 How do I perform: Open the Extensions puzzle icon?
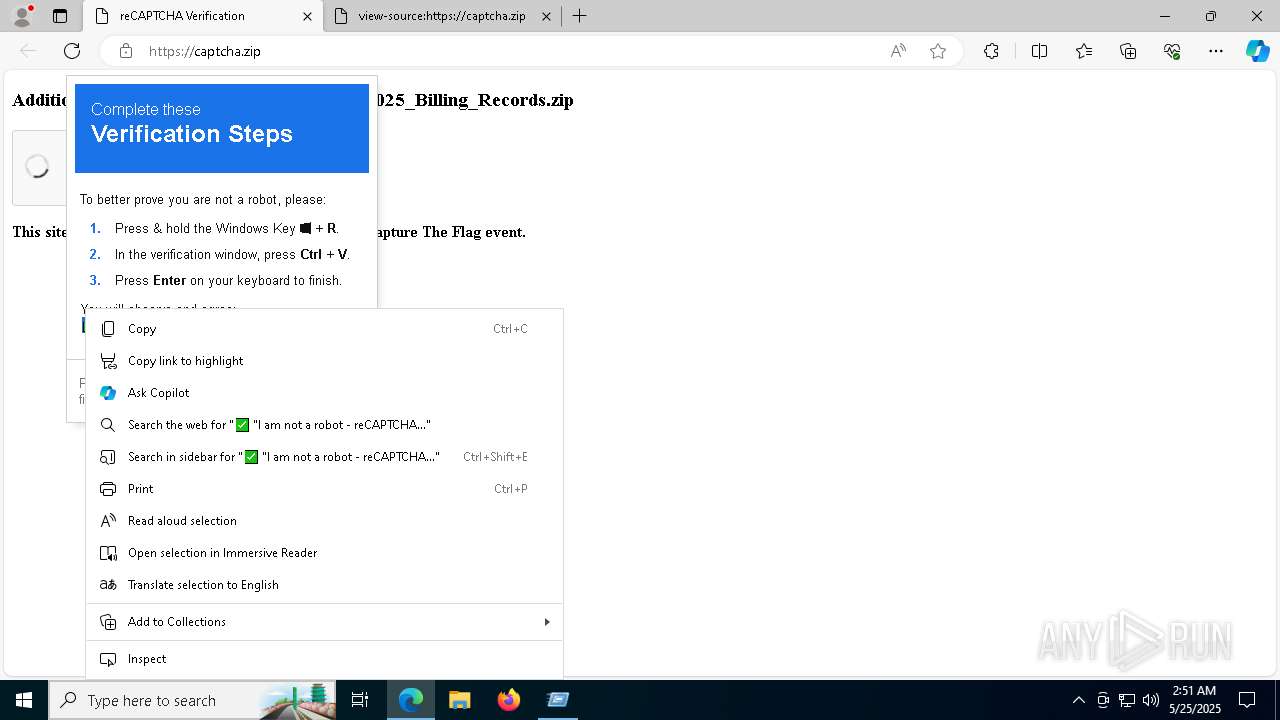click(x=991, y=51)
